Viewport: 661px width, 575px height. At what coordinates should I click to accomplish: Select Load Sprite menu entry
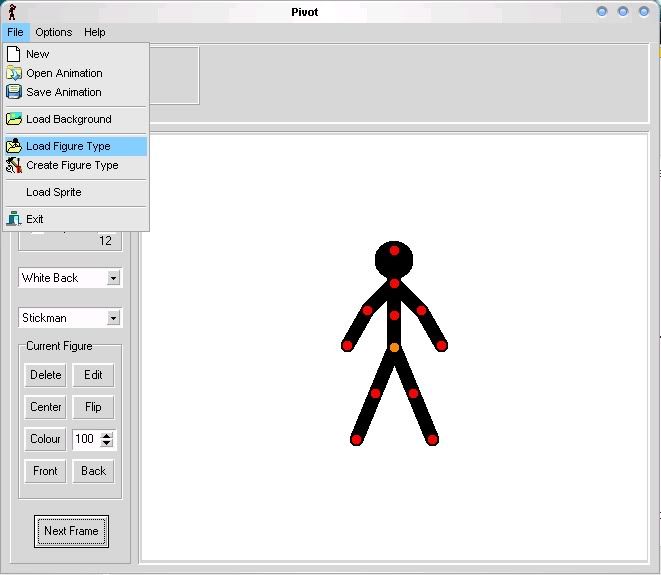pyautogui.click(x=54, y=192)
